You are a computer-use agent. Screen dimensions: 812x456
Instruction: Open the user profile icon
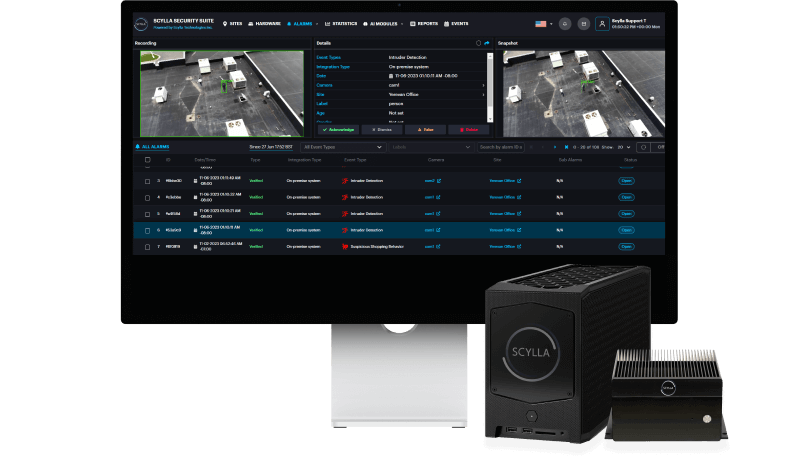coord(602,24)
